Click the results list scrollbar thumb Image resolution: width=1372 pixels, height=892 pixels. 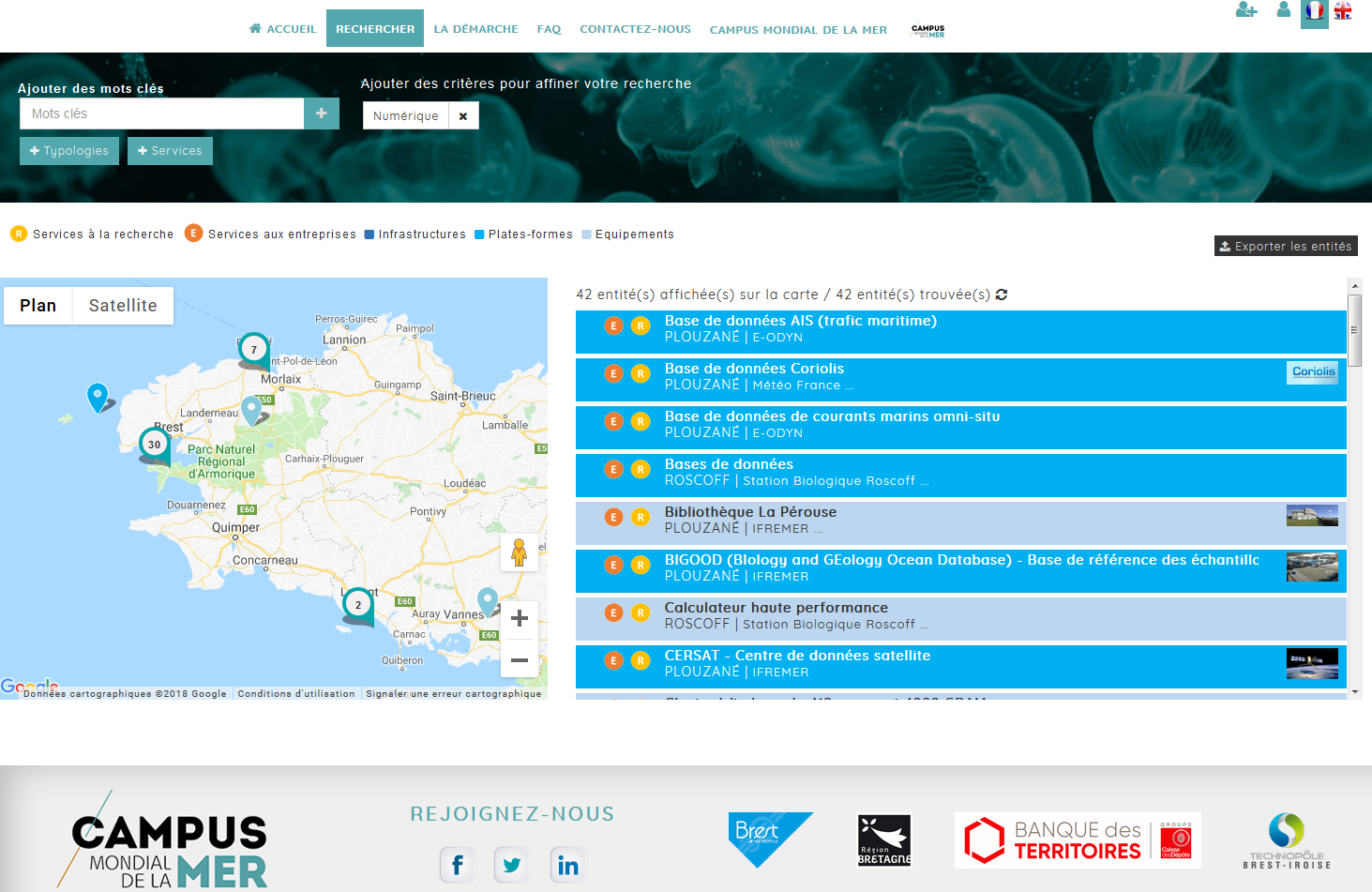click(x=1354, y=330)
